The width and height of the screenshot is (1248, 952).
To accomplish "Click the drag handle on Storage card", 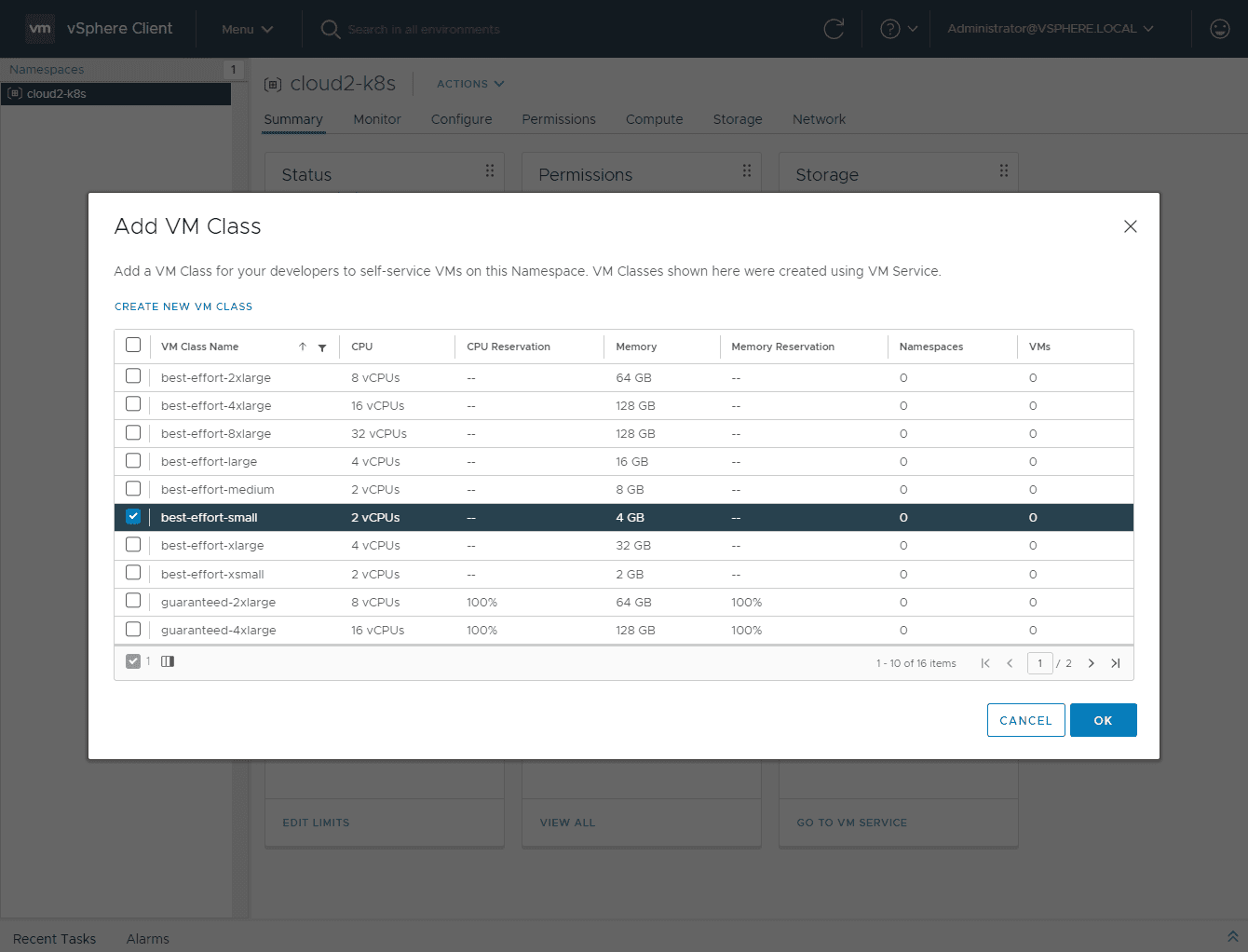I will (1004, 170).
